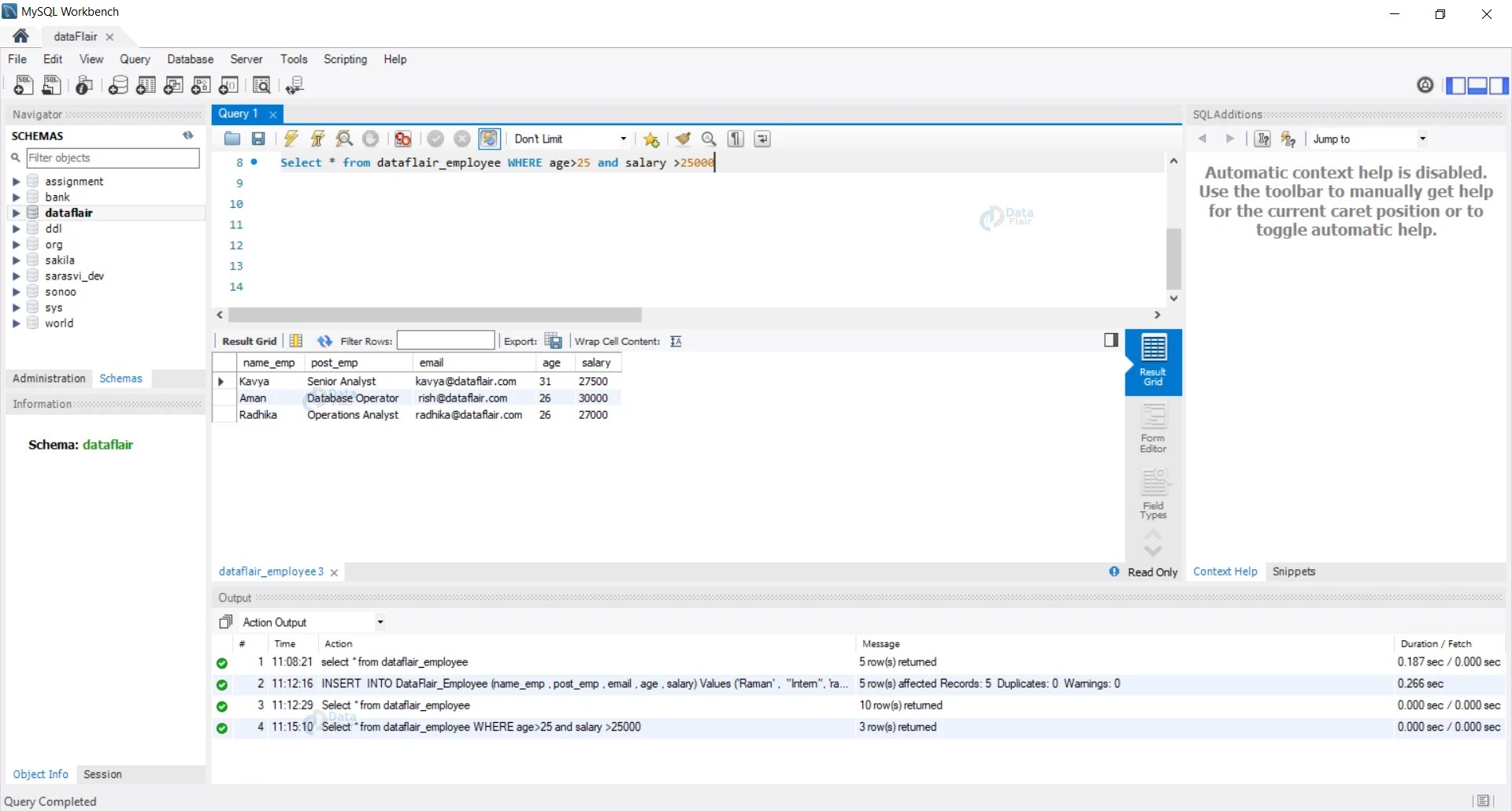This screenshot has width=1512, height=811.
Task: Select the Kavya row in results
Action: [x=417, y=381]
